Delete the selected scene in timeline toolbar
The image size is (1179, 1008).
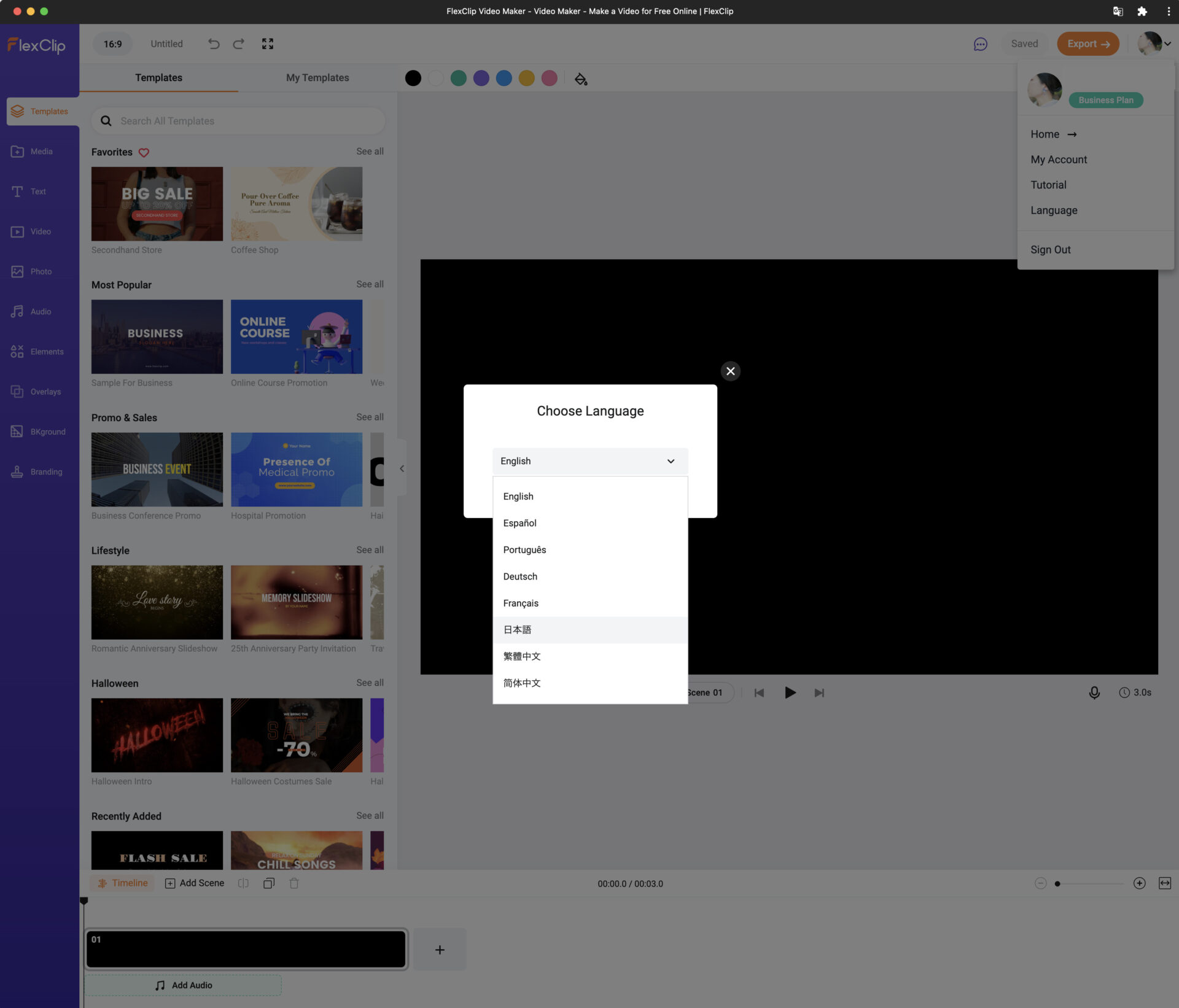[x=294, y=883]
